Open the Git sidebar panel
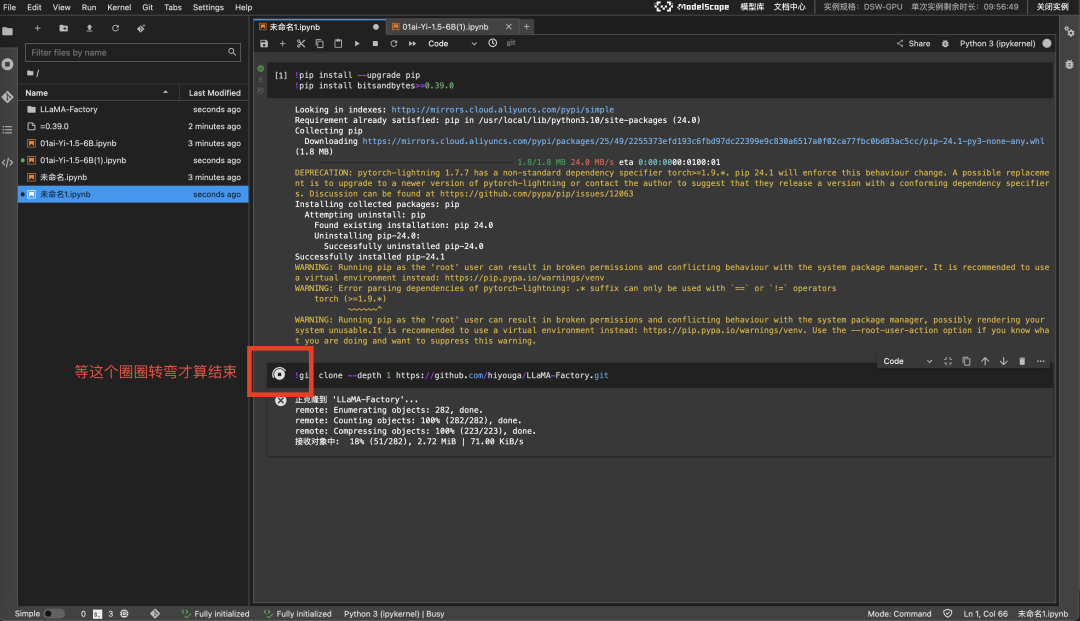Image resolution: width=1080 pixels, height=621 pixels. tap(8, 97)
